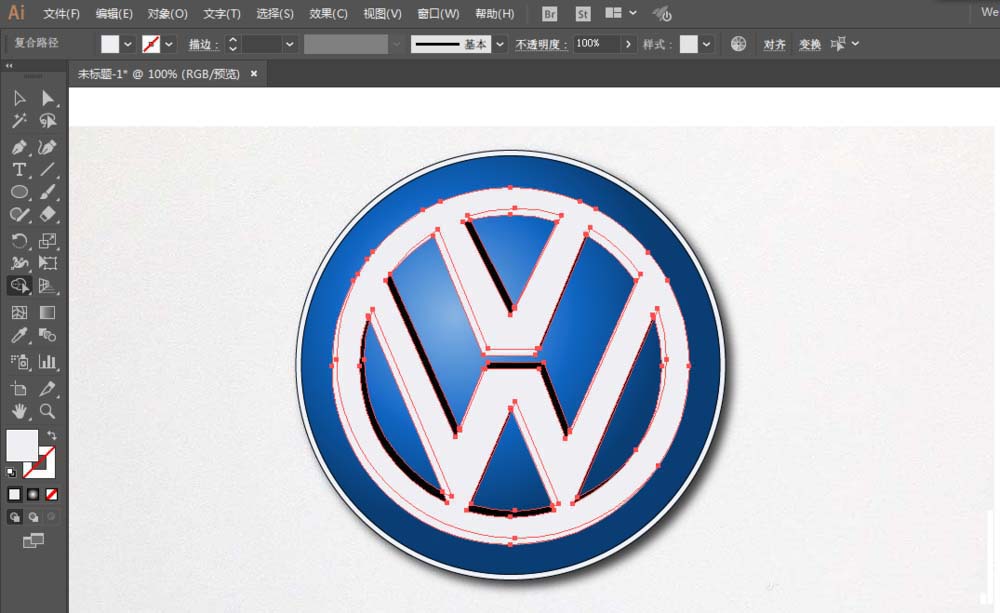Open Adobe Bridge via Br icon
This screenshot has width=1000, height=613.
550,14
